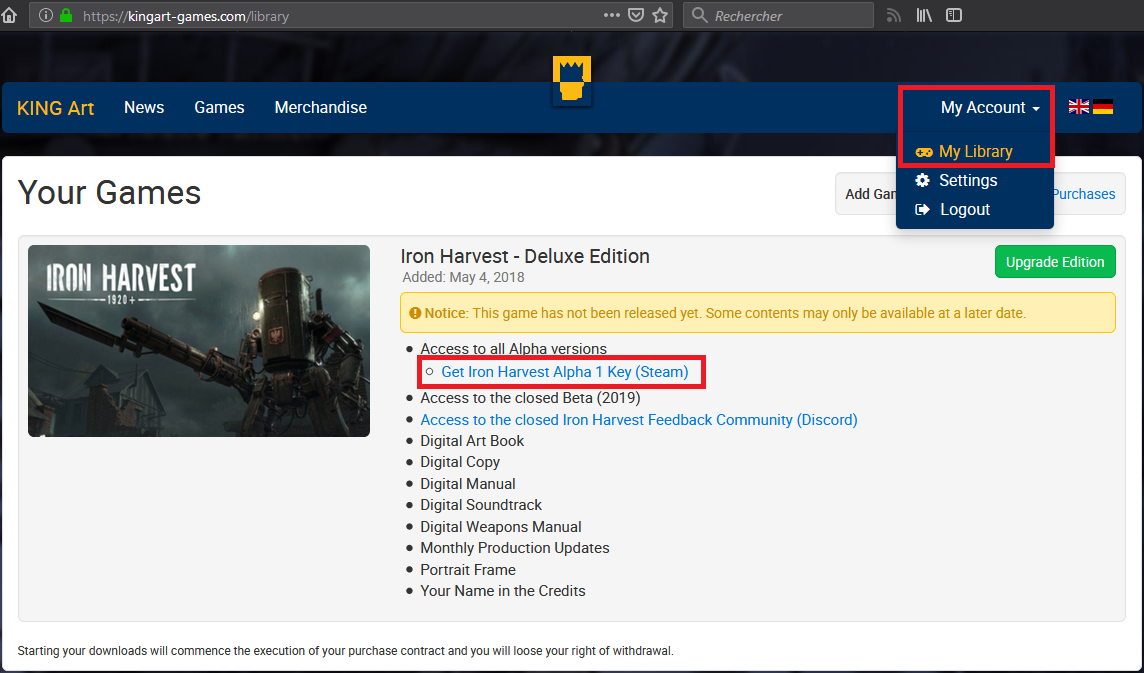Click the Added: May 4, 2018 text
1144x673 pixels.
click(x=463, y=277)
